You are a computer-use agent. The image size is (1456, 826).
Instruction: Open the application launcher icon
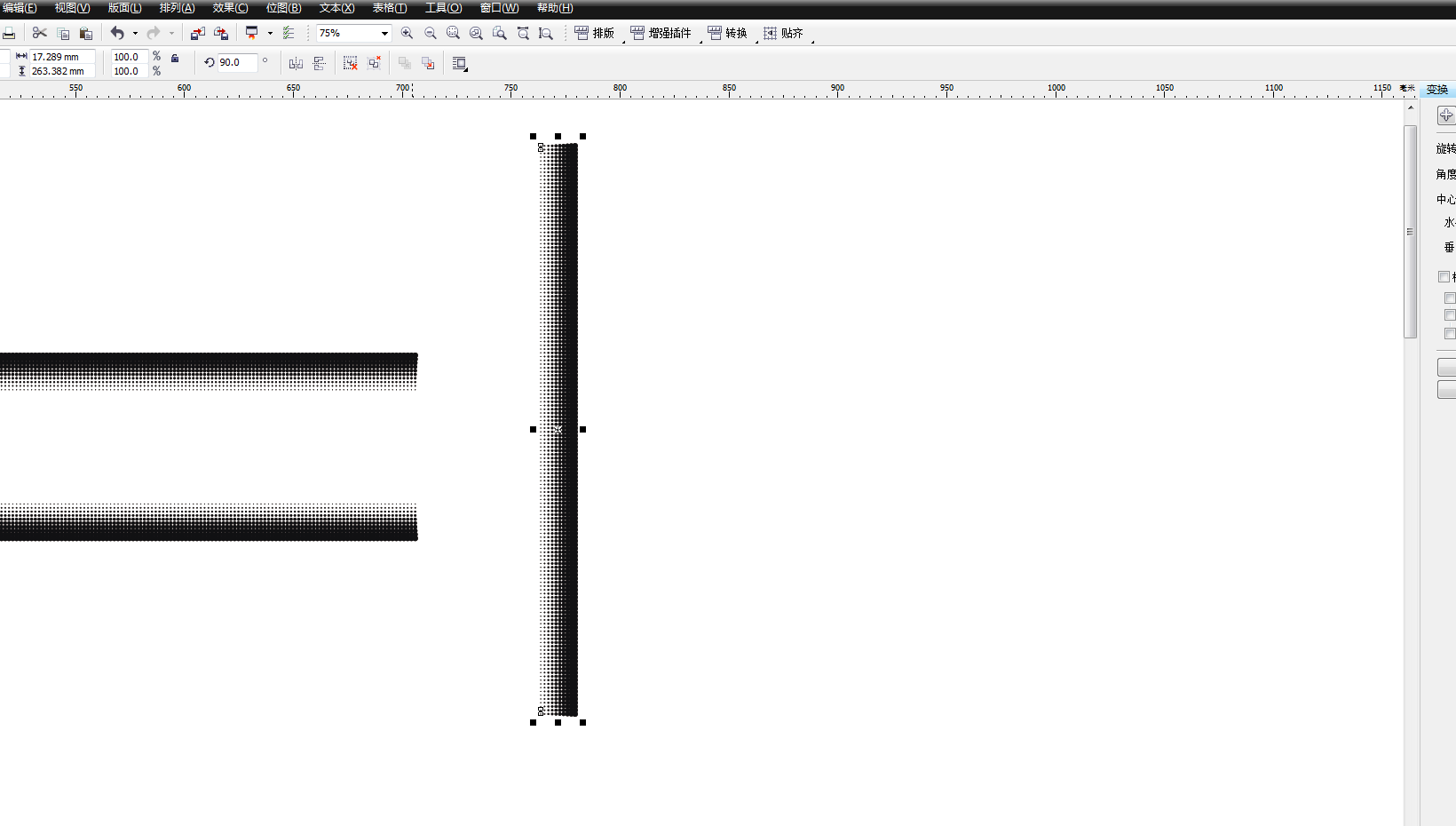click(252, 33)
